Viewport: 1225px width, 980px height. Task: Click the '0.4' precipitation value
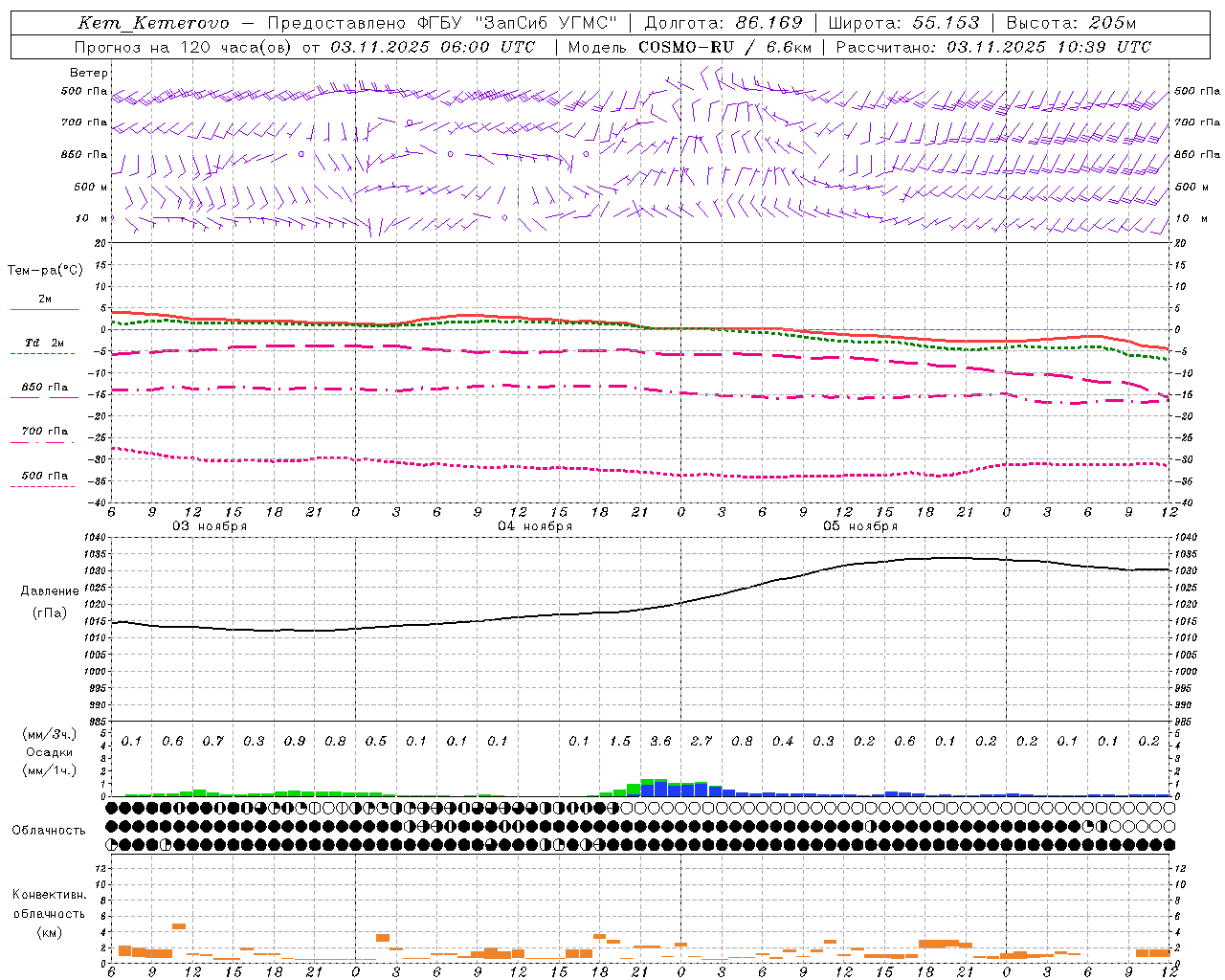point(783,742)
